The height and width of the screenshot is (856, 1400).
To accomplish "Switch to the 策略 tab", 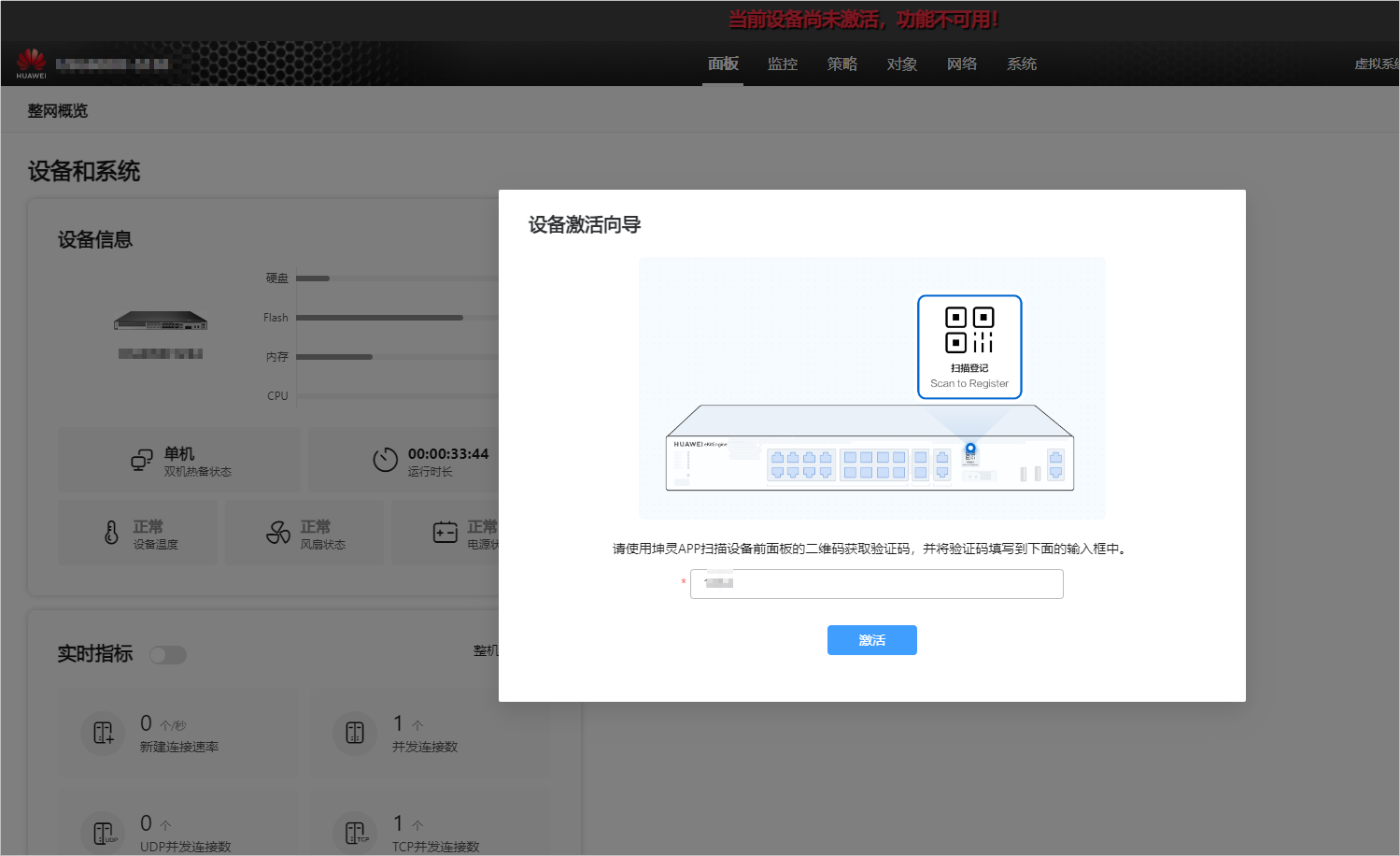I will [842, 64].
